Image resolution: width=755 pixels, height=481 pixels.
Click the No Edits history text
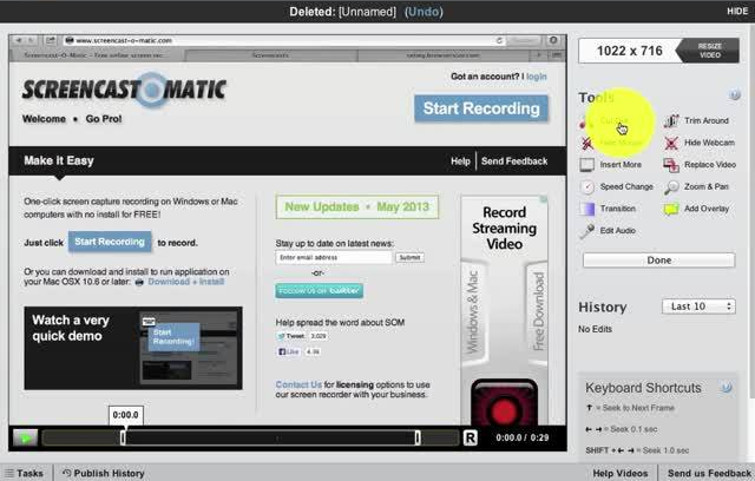[595, 329]
